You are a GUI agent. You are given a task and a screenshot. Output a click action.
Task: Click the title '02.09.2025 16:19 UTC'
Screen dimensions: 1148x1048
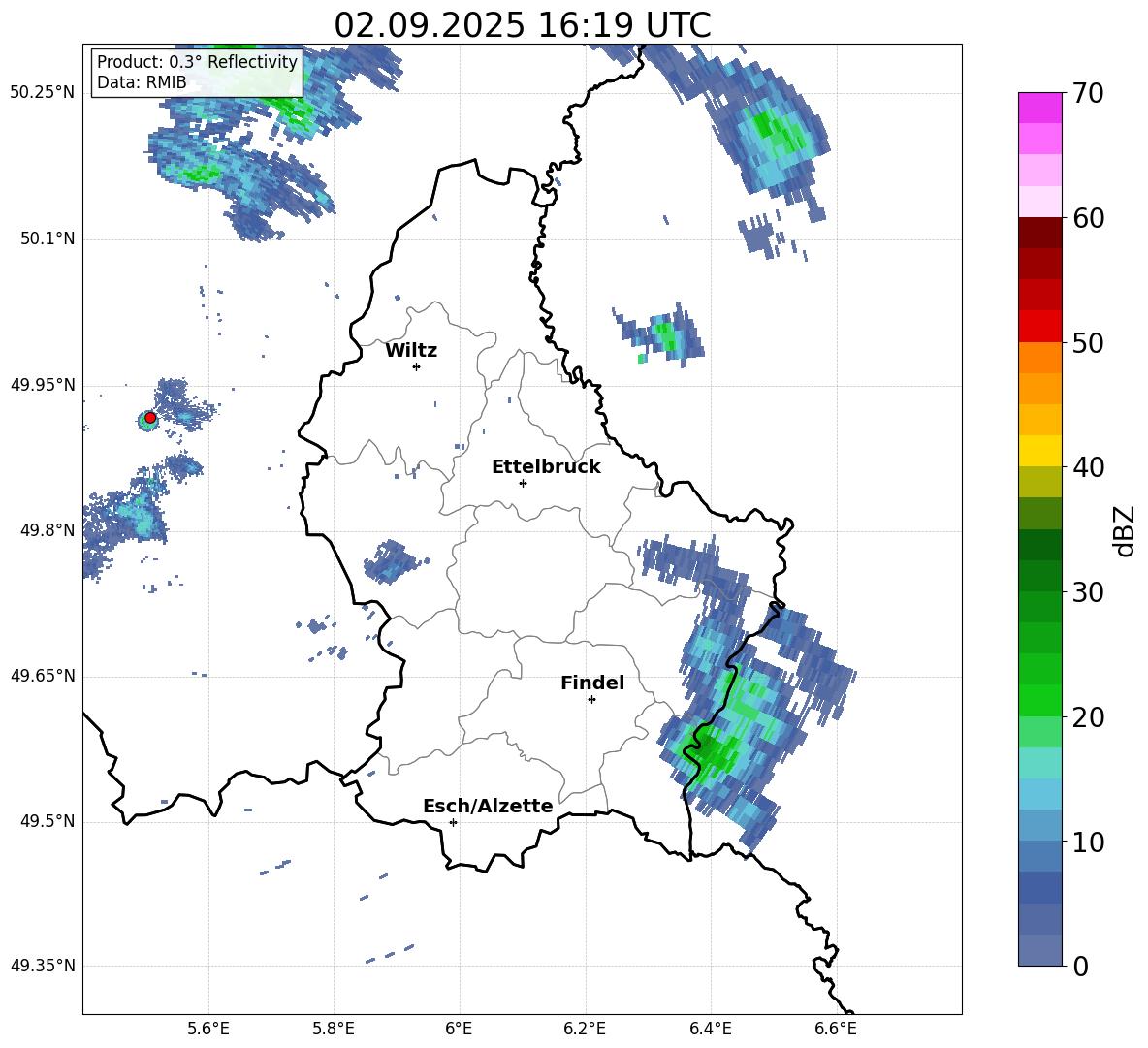click(x=522, y=25)
